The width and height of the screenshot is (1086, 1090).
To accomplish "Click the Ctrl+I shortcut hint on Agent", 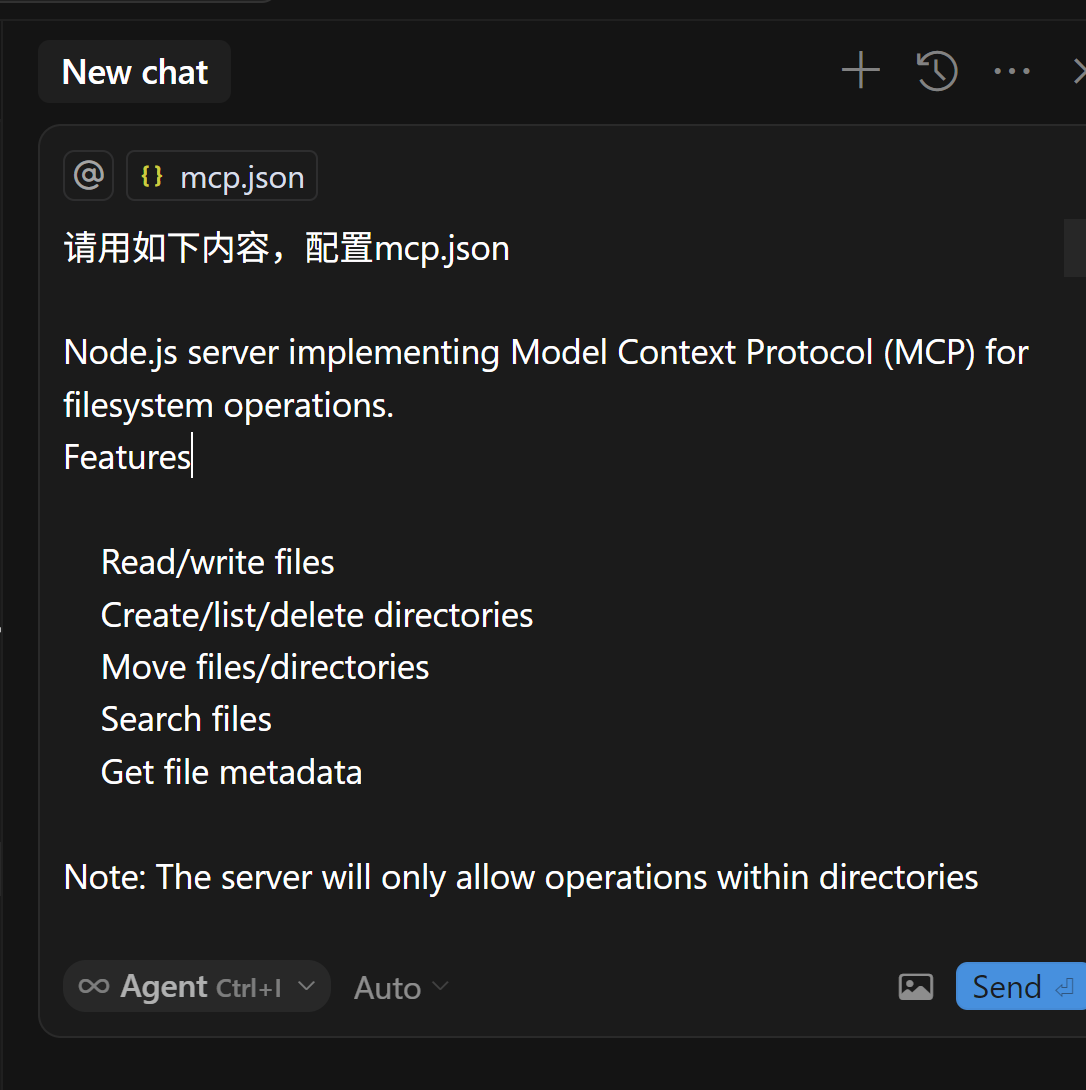I will (x=251, y=989).
